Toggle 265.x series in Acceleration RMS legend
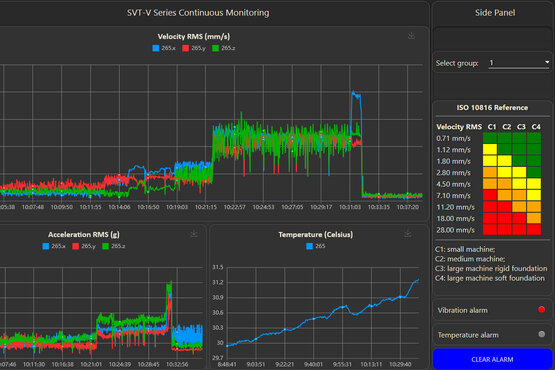 54,246
